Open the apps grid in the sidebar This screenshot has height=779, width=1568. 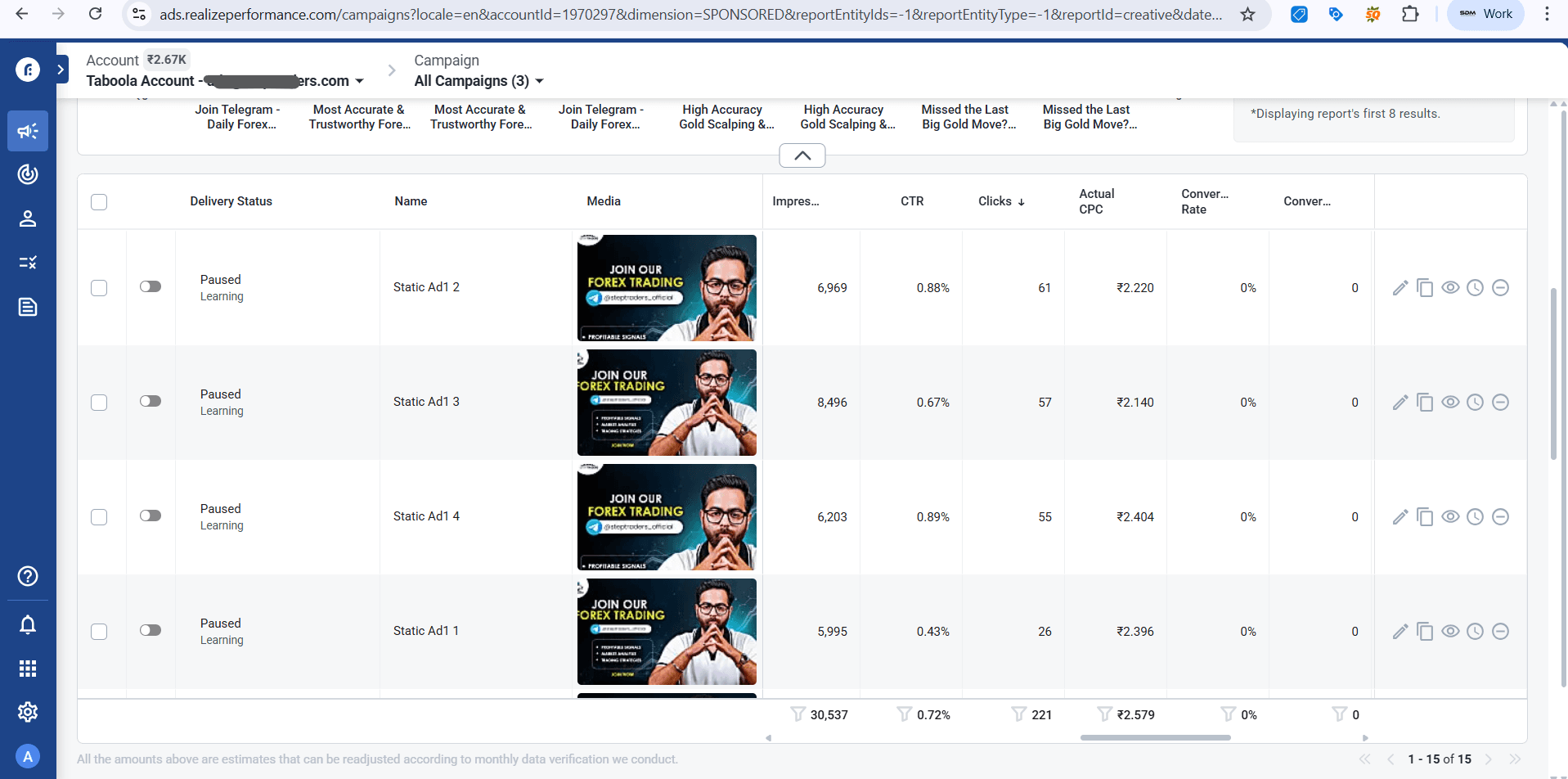coord(28,669)
